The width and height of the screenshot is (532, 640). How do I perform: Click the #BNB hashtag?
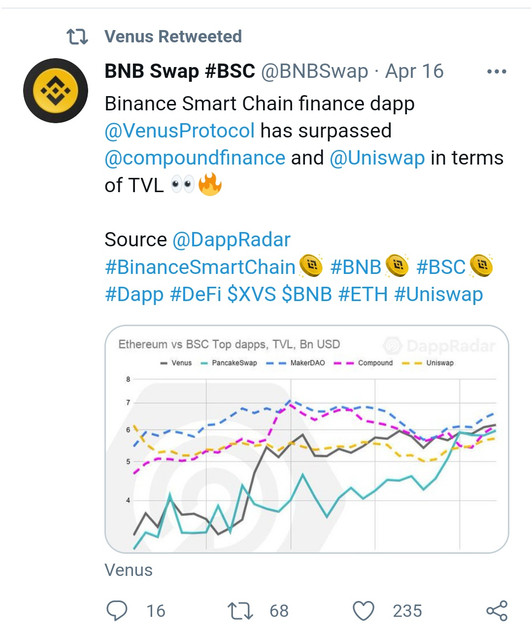355,267
